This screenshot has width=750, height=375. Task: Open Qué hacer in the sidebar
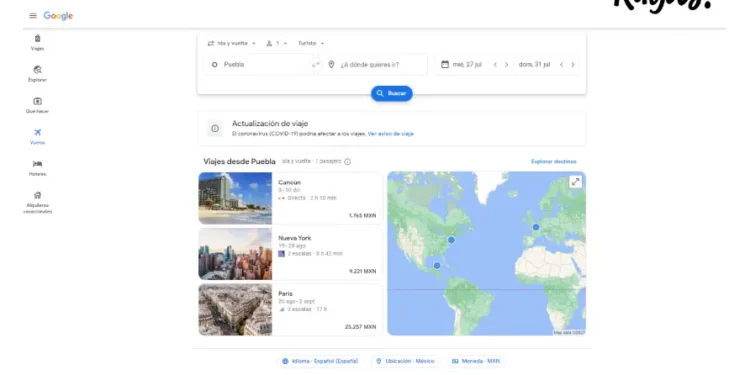pyautogui.click(x=37, y=105)
